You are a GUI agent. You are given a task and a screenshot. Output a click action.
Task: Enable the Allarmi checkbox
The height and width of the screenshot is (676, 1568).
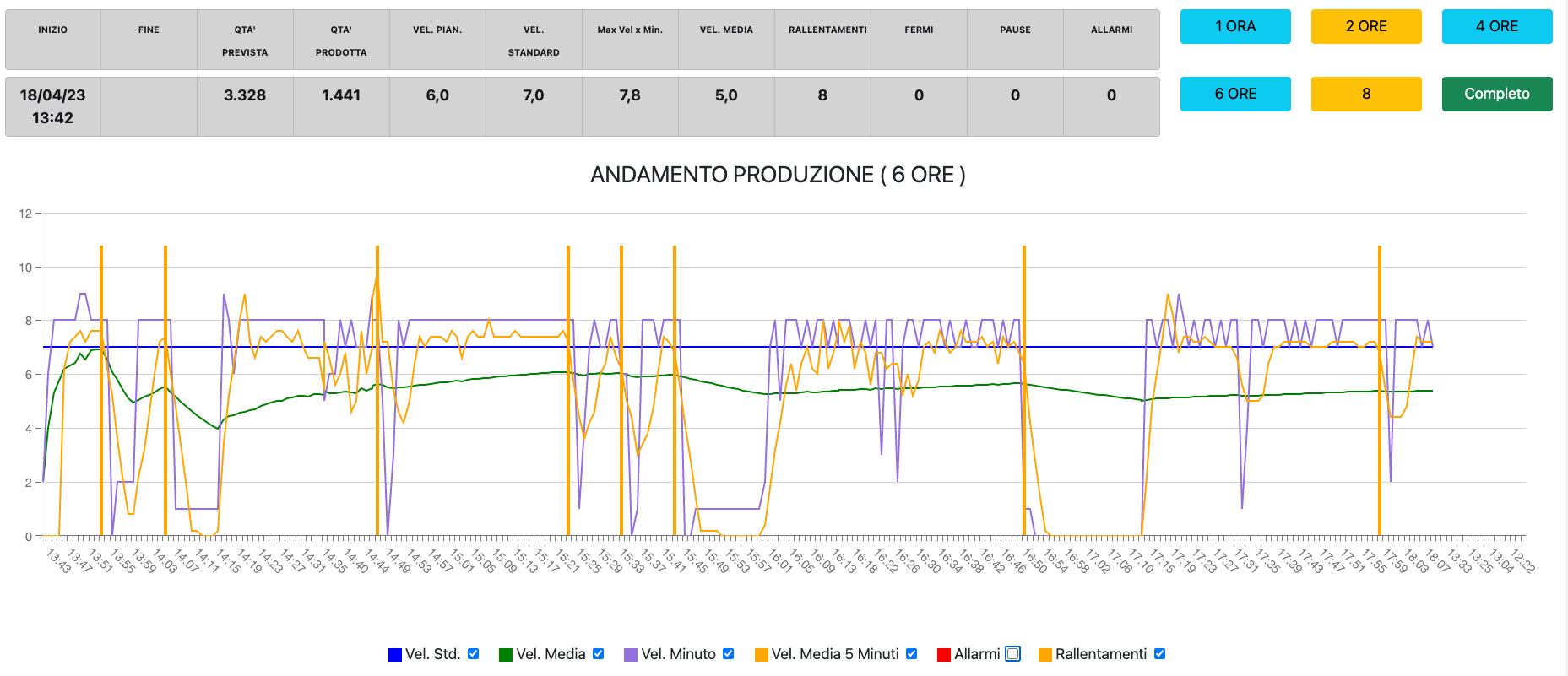1013,653
